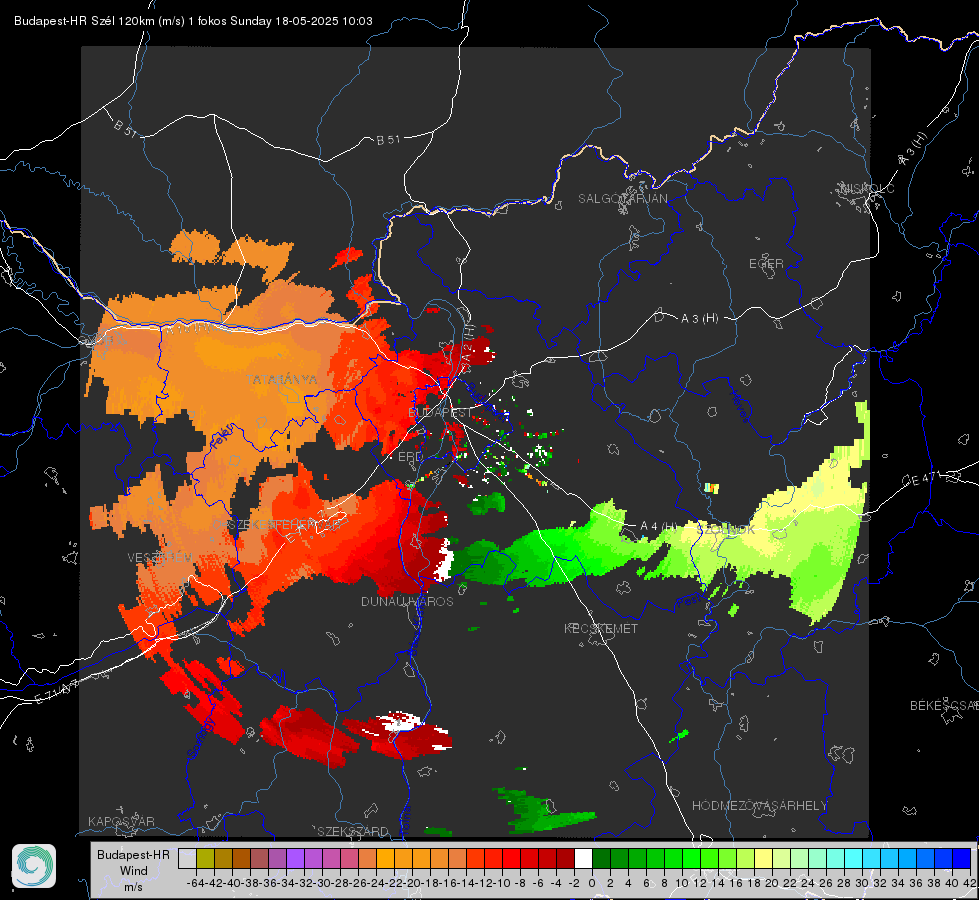
Task: Click the green echo wedge near Hódmezővásárhely
Action: (x=543, y=810)
